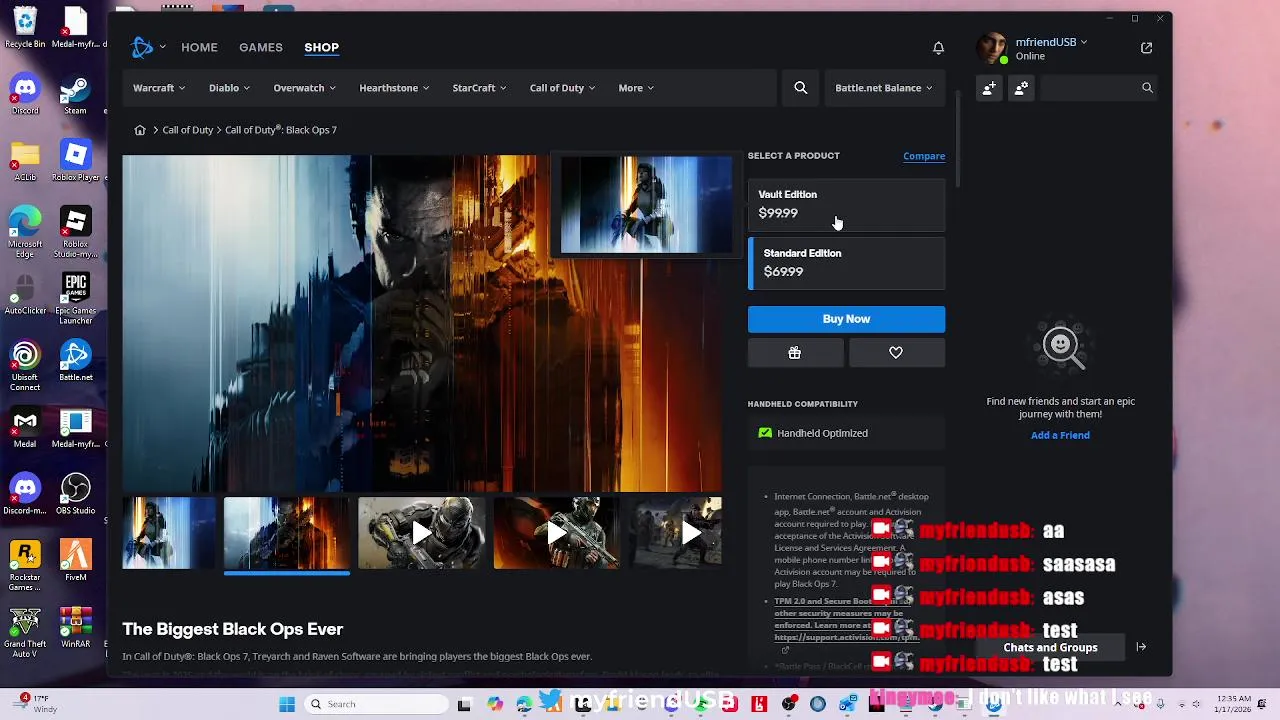Click the Buy Now button
The image size is (1280, 720).
point(846,319)
